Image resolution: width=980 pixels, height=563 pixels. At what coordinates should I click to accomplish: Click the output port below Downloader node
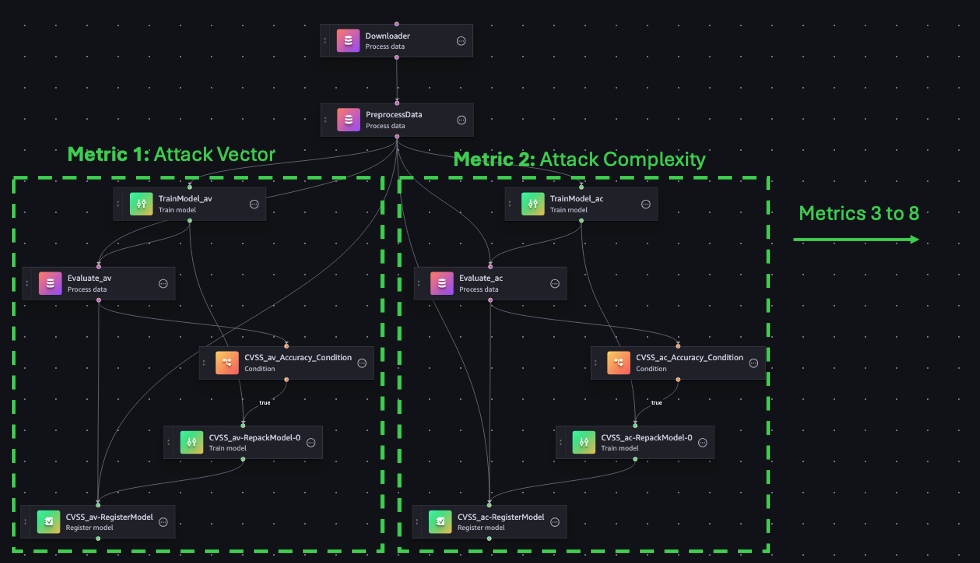396,57
